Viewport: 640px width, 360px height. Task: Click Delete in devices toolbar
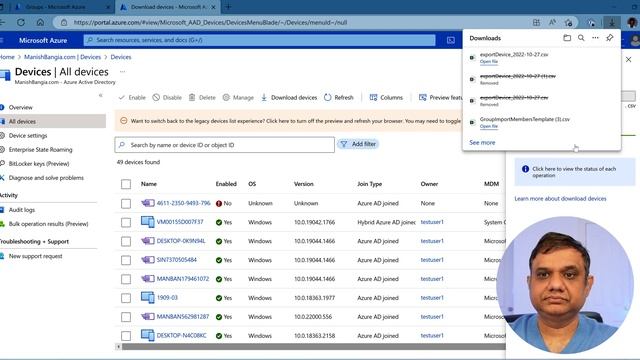coord(202,98)
